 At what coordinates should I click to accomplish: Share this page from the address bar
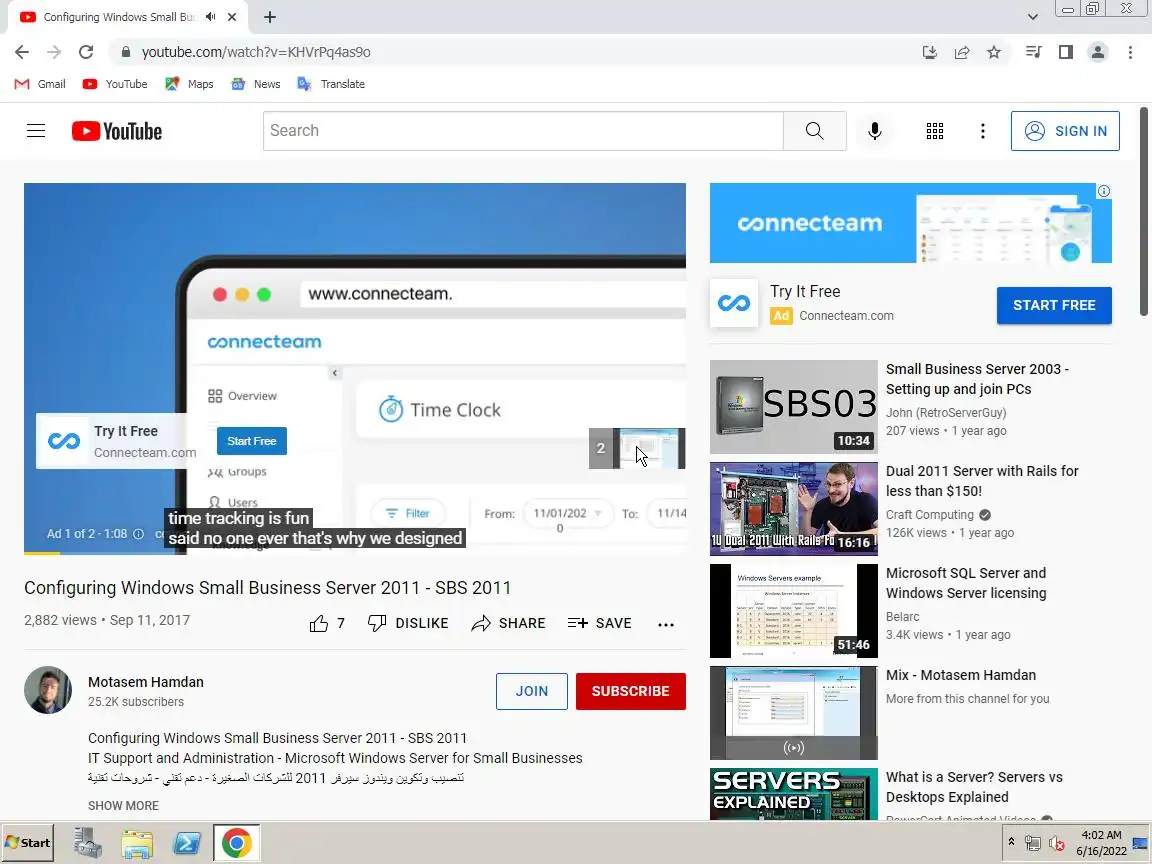pos(961,52)
